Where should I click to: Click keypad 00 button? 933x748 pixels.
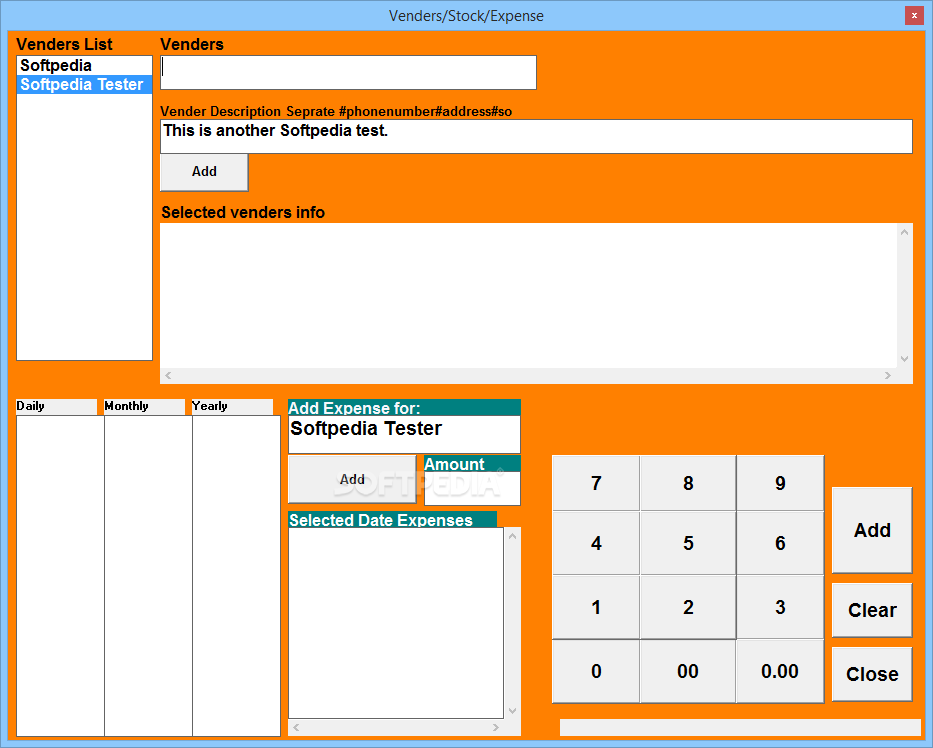pyautogui.click(x=688, y=672)
